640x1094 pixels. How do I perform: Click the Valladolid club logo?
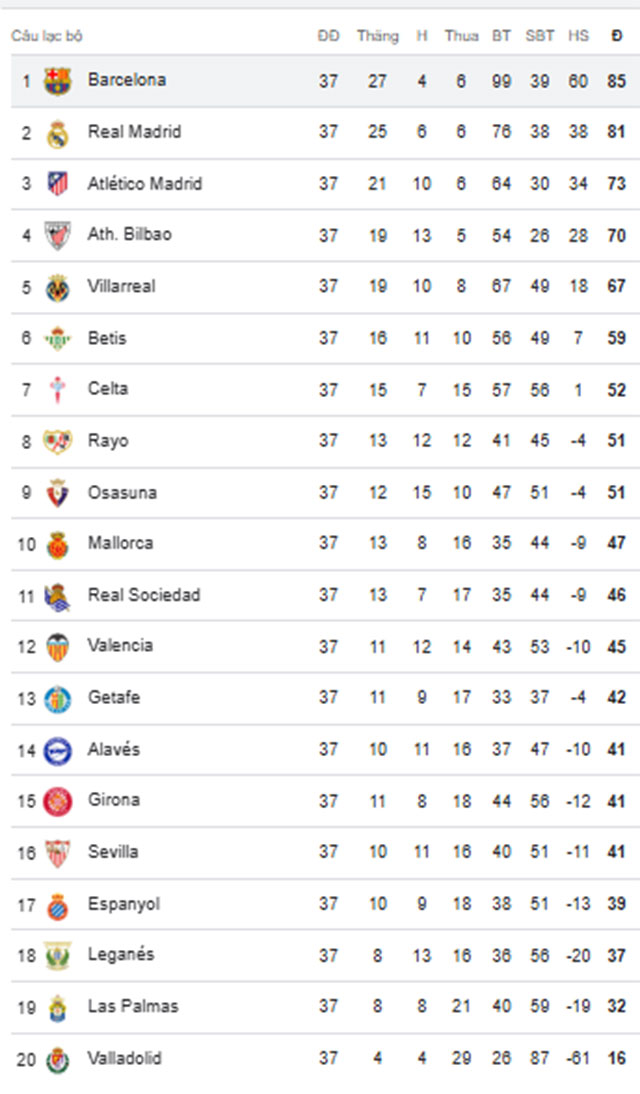pos(57,1059)
